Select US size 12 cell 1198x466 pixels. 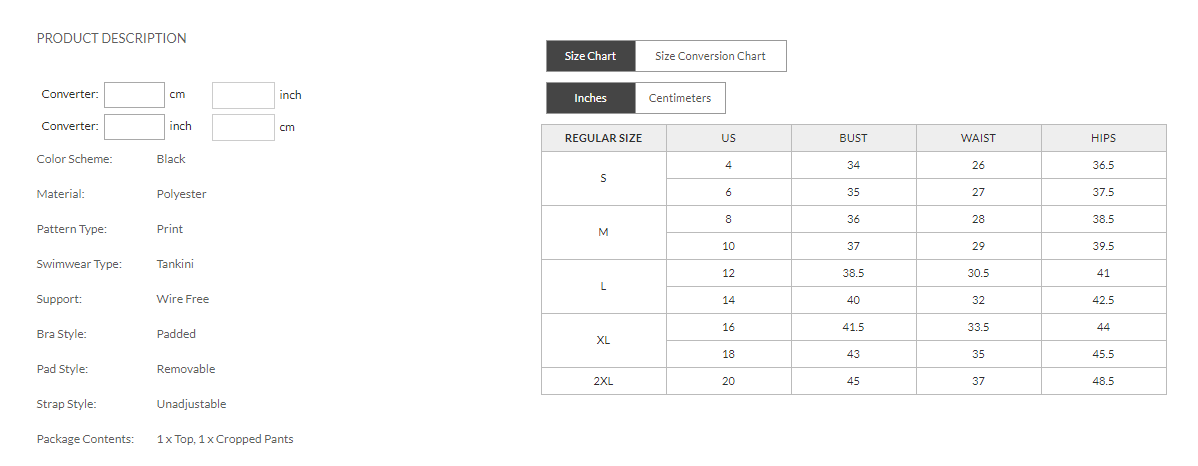(x=728, y=273)
